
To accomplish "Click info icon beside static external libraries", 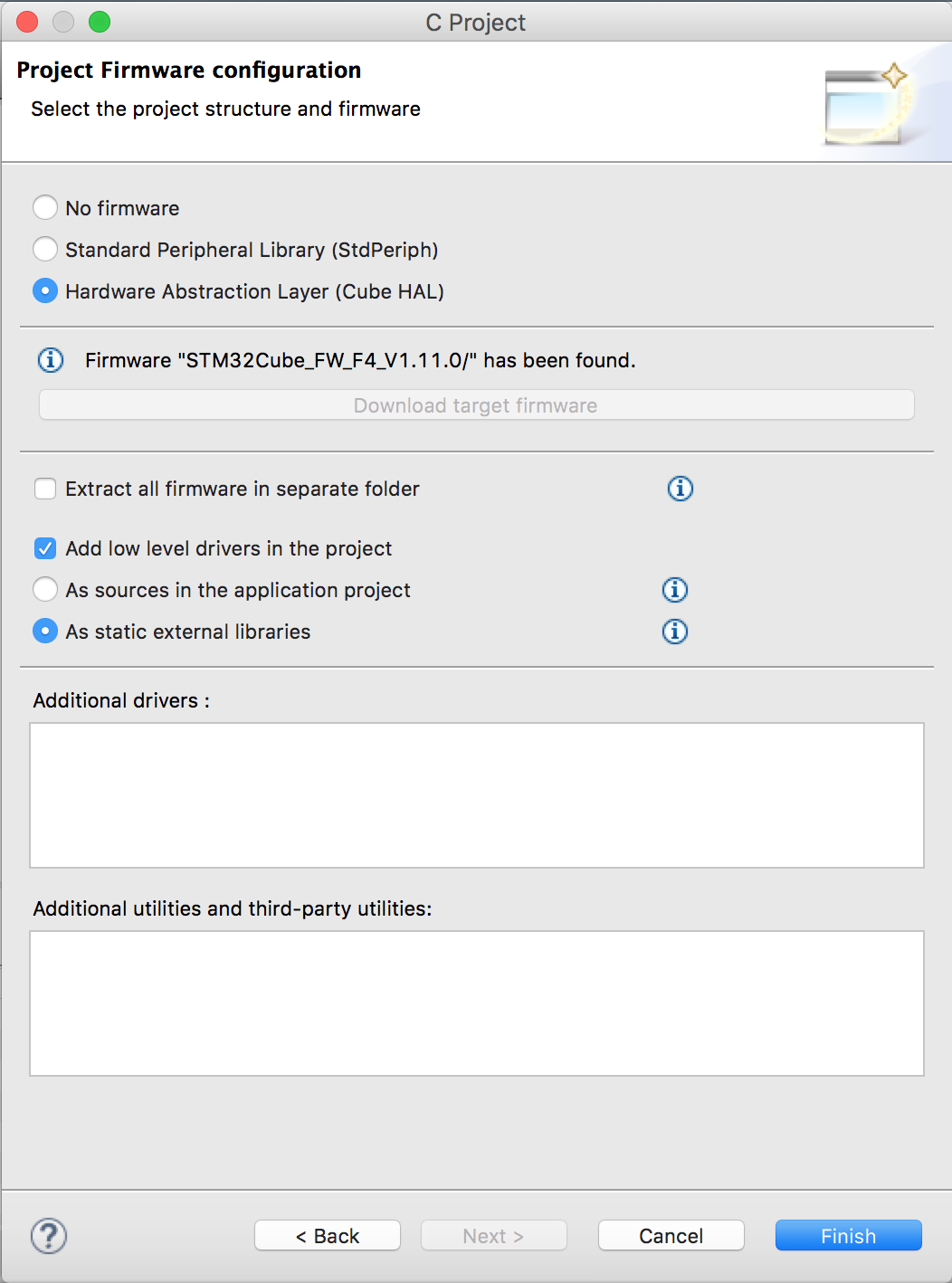I will 675,632.
